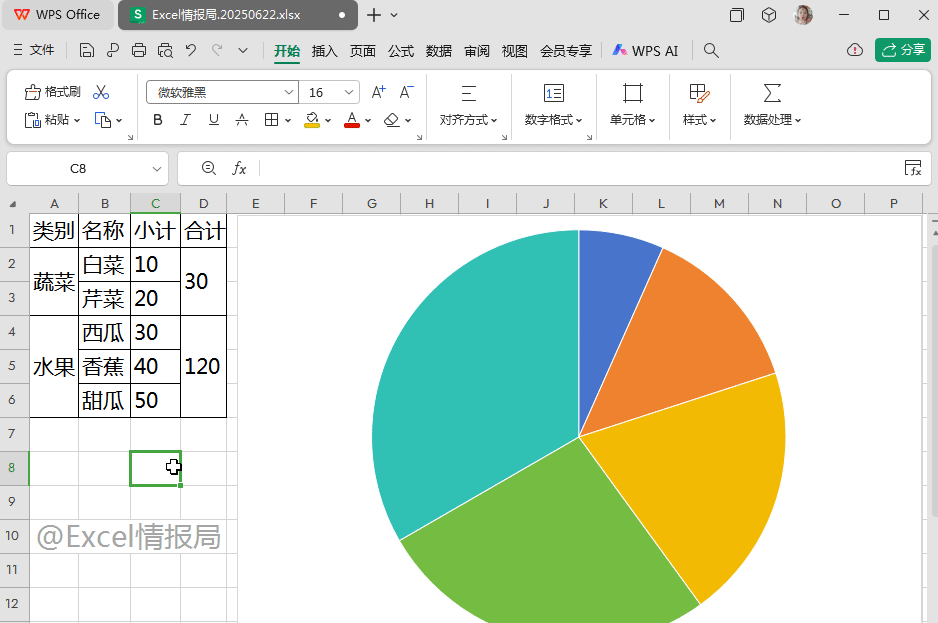Viewport: 938px width, 623px height.
Task: Click the insert function fx icon
Action: tap(239, 169)
